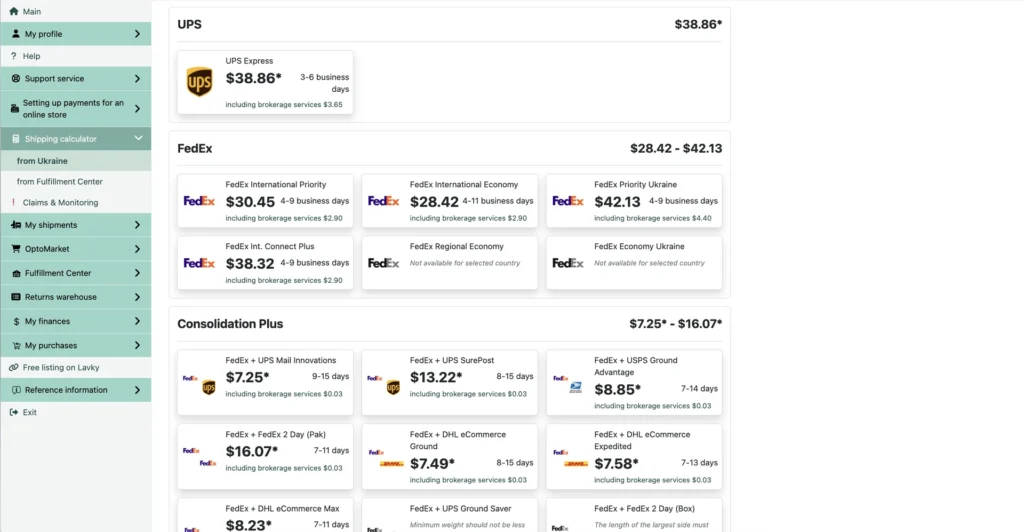The height and width of the screenshot is (532, 1024).
Task: Click the Shipping calculator icon
Action: pos(16,138)
